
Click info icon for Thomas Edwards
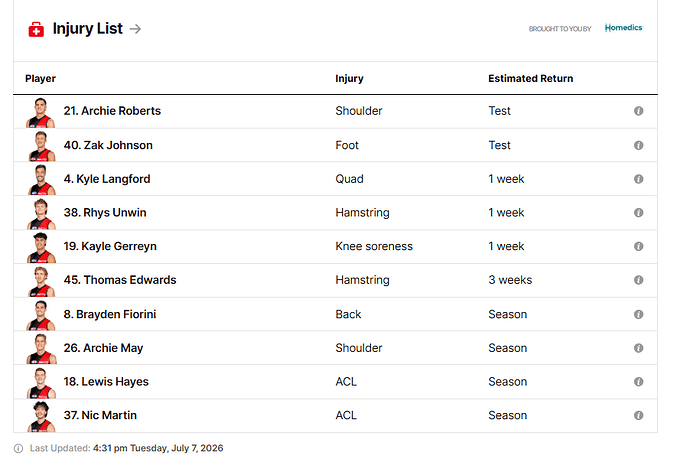(x=639, y=280)
